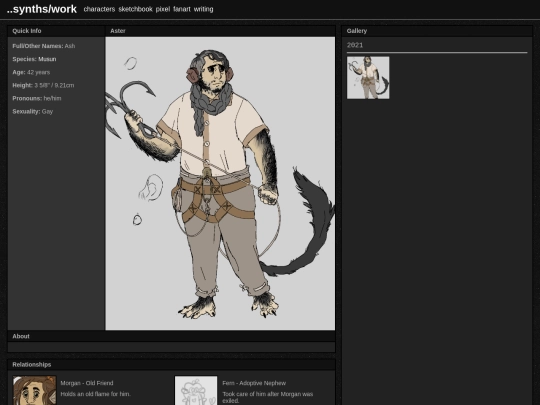
Task: Click the Relationships section header
Action: 171,364
